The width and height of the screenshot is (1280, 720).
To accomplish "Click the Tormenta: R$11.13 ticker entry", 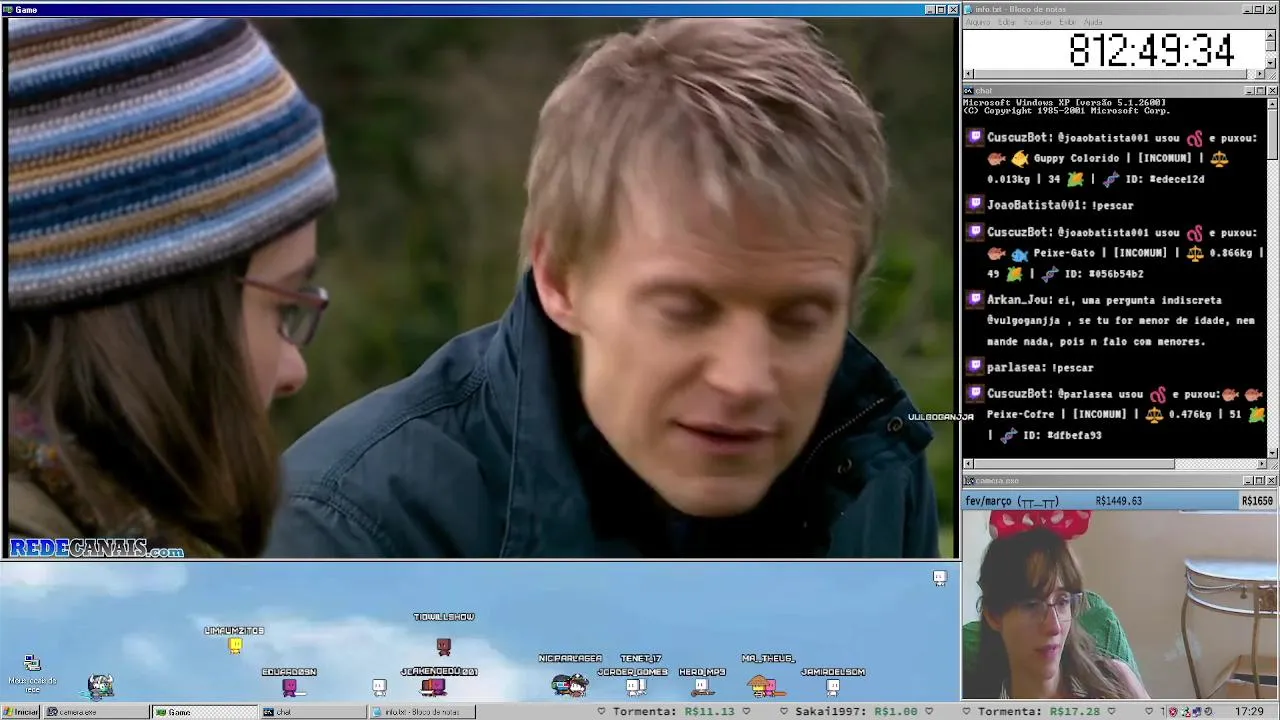I will click(x=673, y=712).
